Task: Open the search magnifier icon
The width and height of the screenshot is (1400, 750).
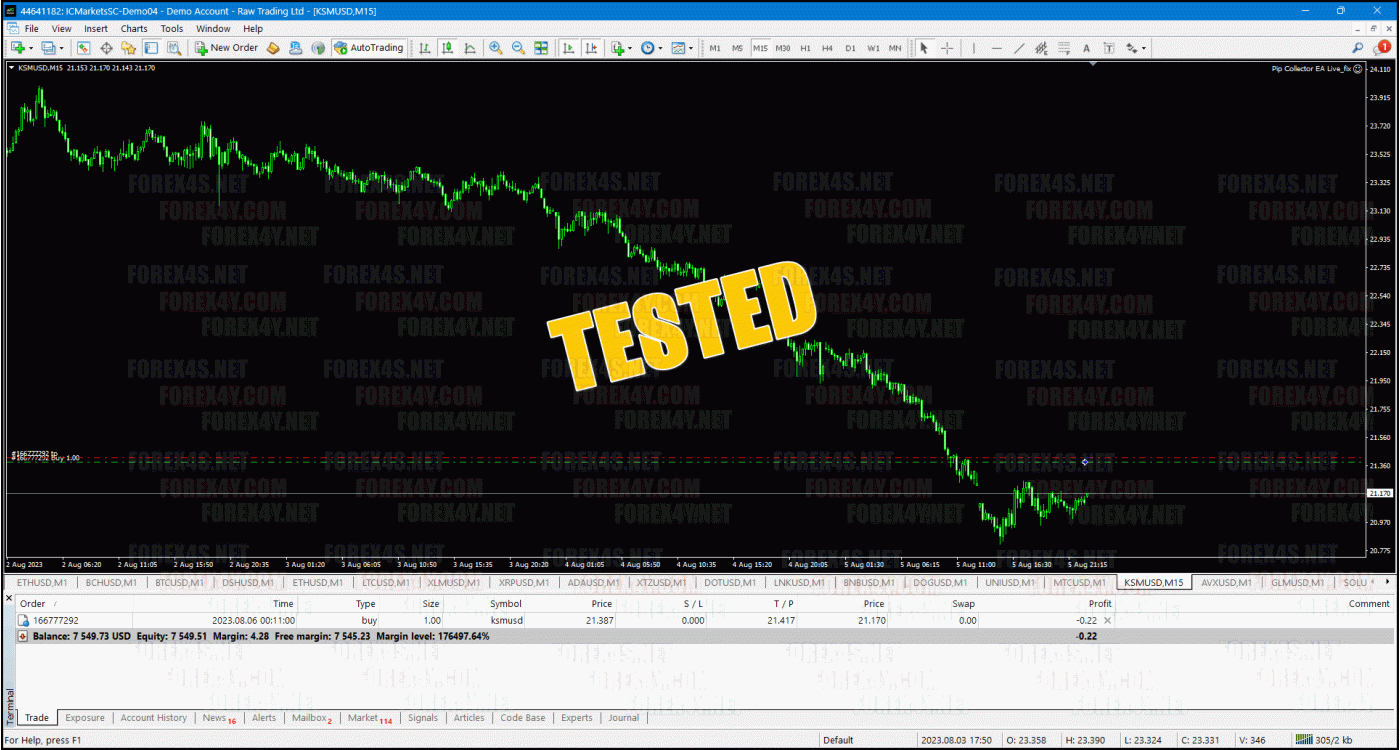Action: (x=1357, y=48)
